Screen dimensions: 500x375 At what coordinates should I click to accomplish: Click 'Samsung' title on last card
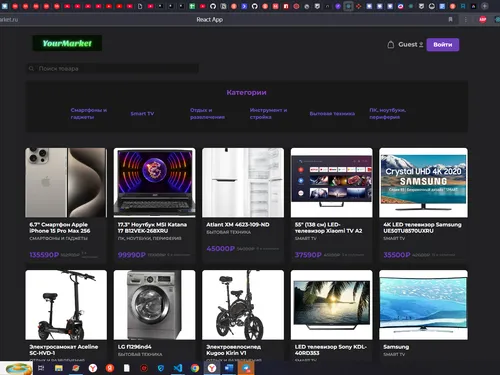[396, 347]
